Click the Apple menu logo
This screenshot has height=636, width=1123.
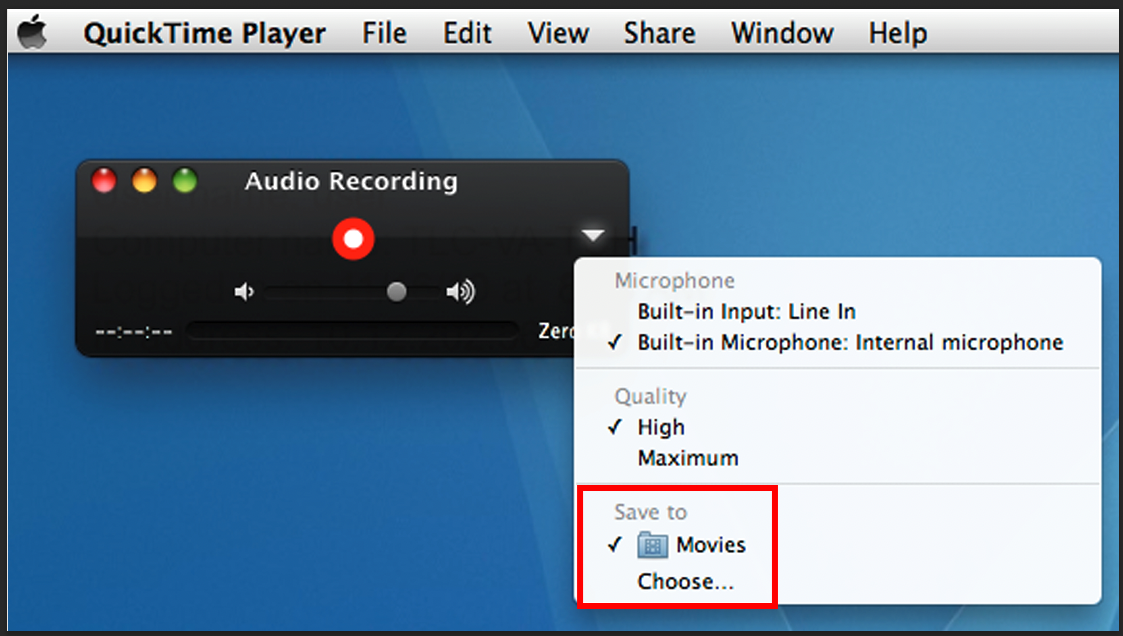pyautogui.click(x=32, y=33)
